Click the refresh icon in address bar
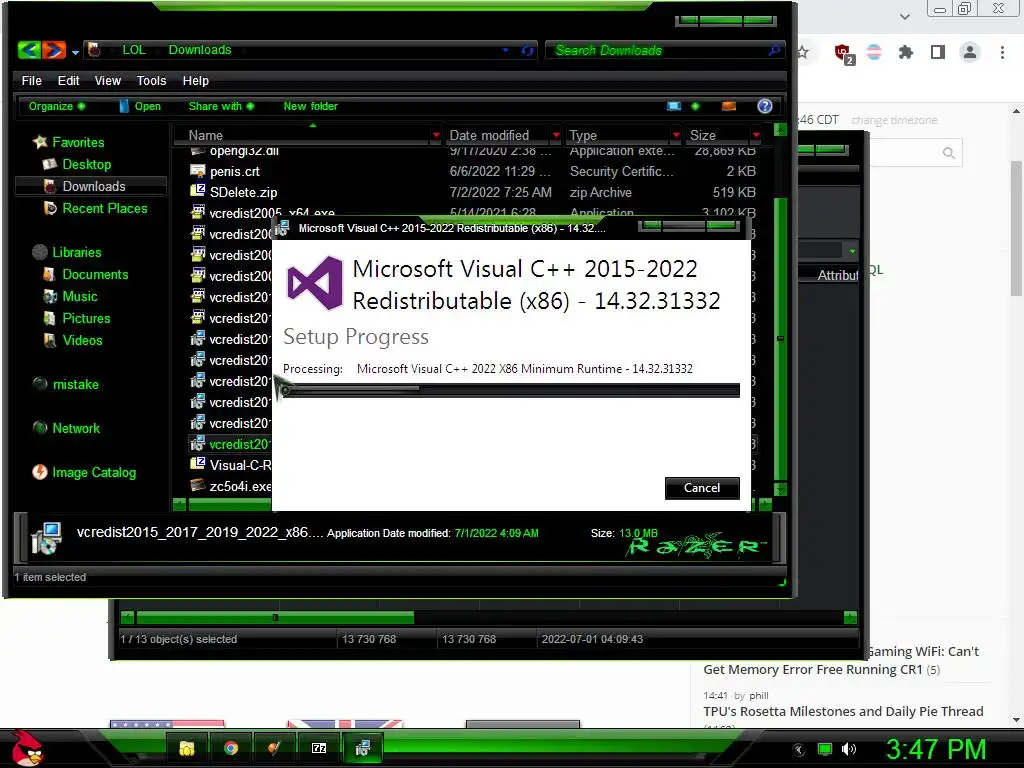The image size is (1024, 768). click(x=527, y=50)
